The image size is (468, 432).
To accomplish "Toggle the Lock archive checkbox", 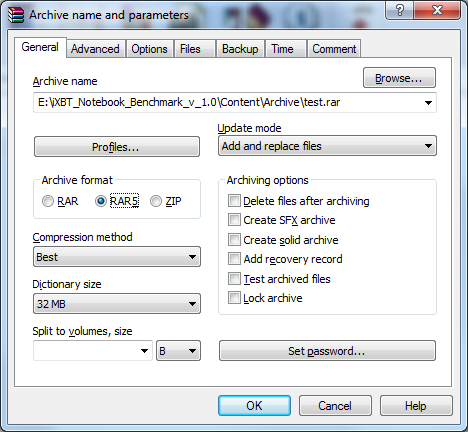I will (x=234, y=298).
